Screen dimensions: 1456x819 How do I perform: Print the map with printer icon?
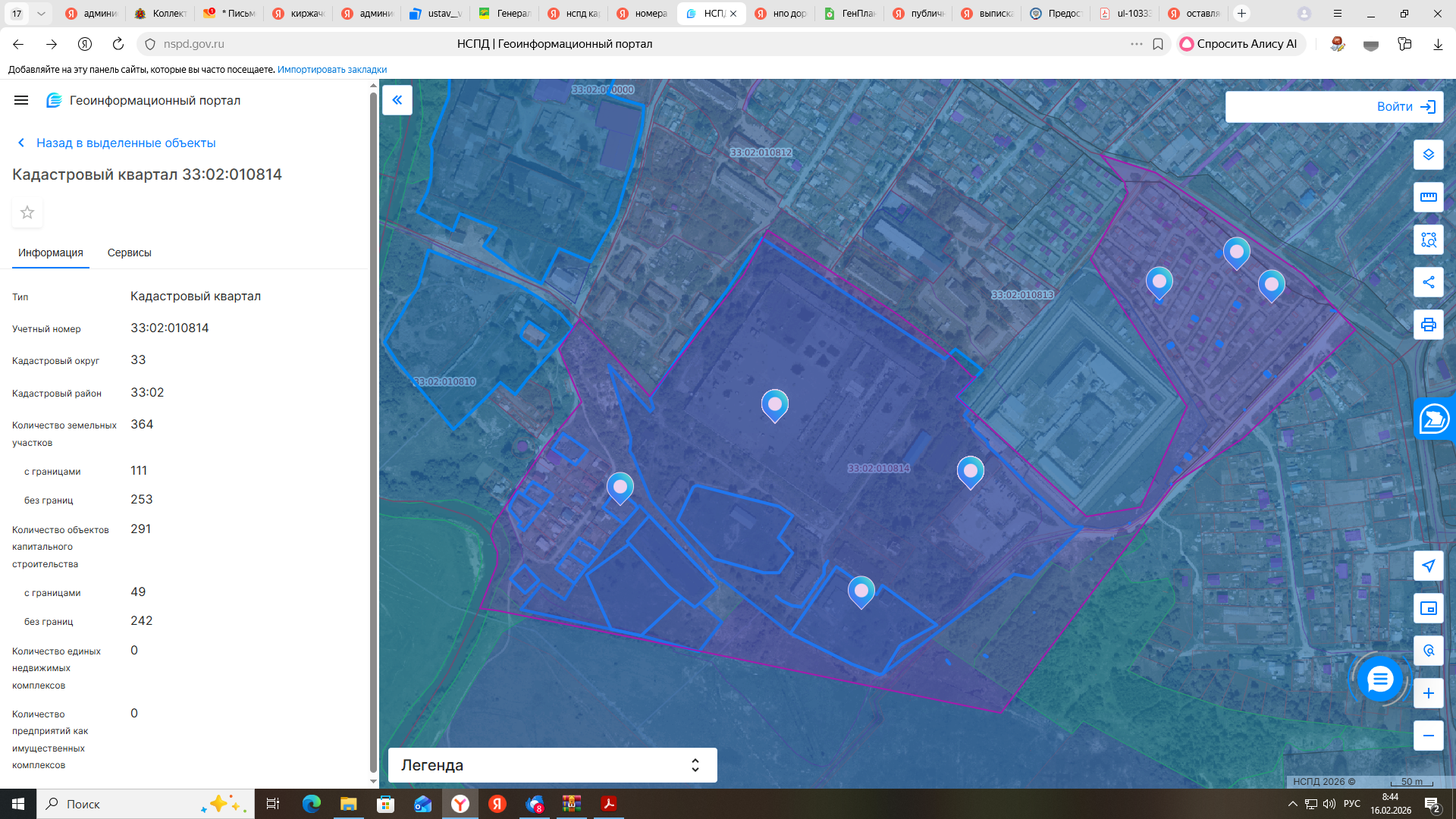(1428, 325)
